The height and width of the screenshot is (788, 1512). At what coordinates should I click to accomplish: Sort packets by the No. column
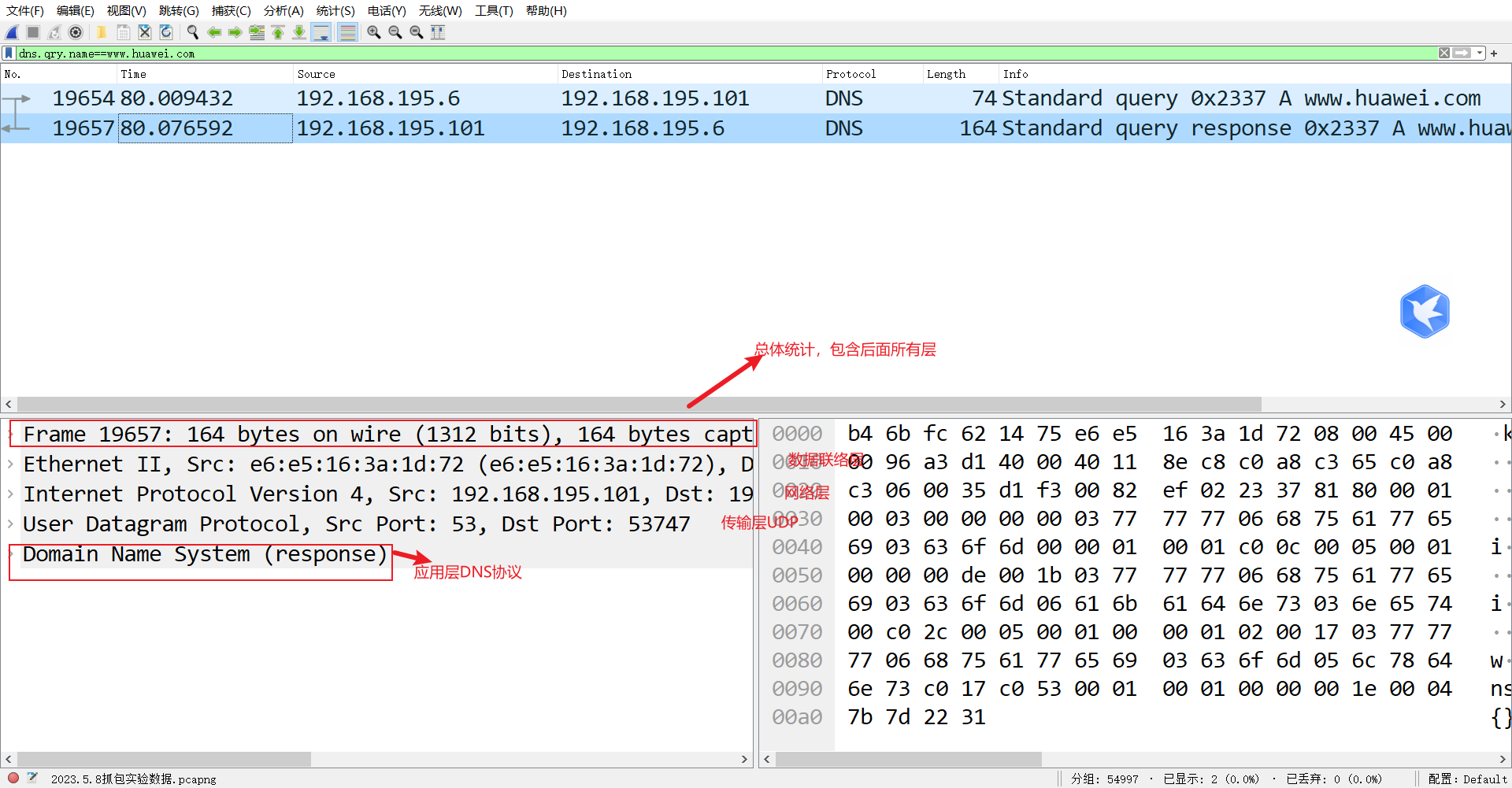click(59, 74)
